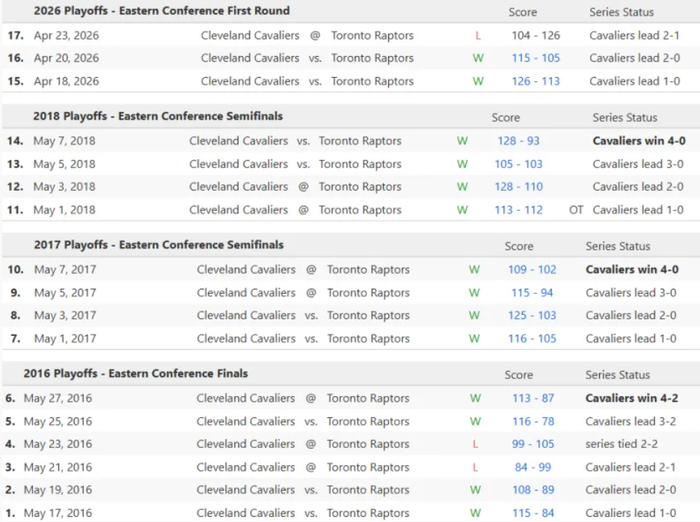Click Cleveland Cavaliers in the May 5, 2017 row
Viewport: 700px width, 522px height.
click(x=246, y=293)
